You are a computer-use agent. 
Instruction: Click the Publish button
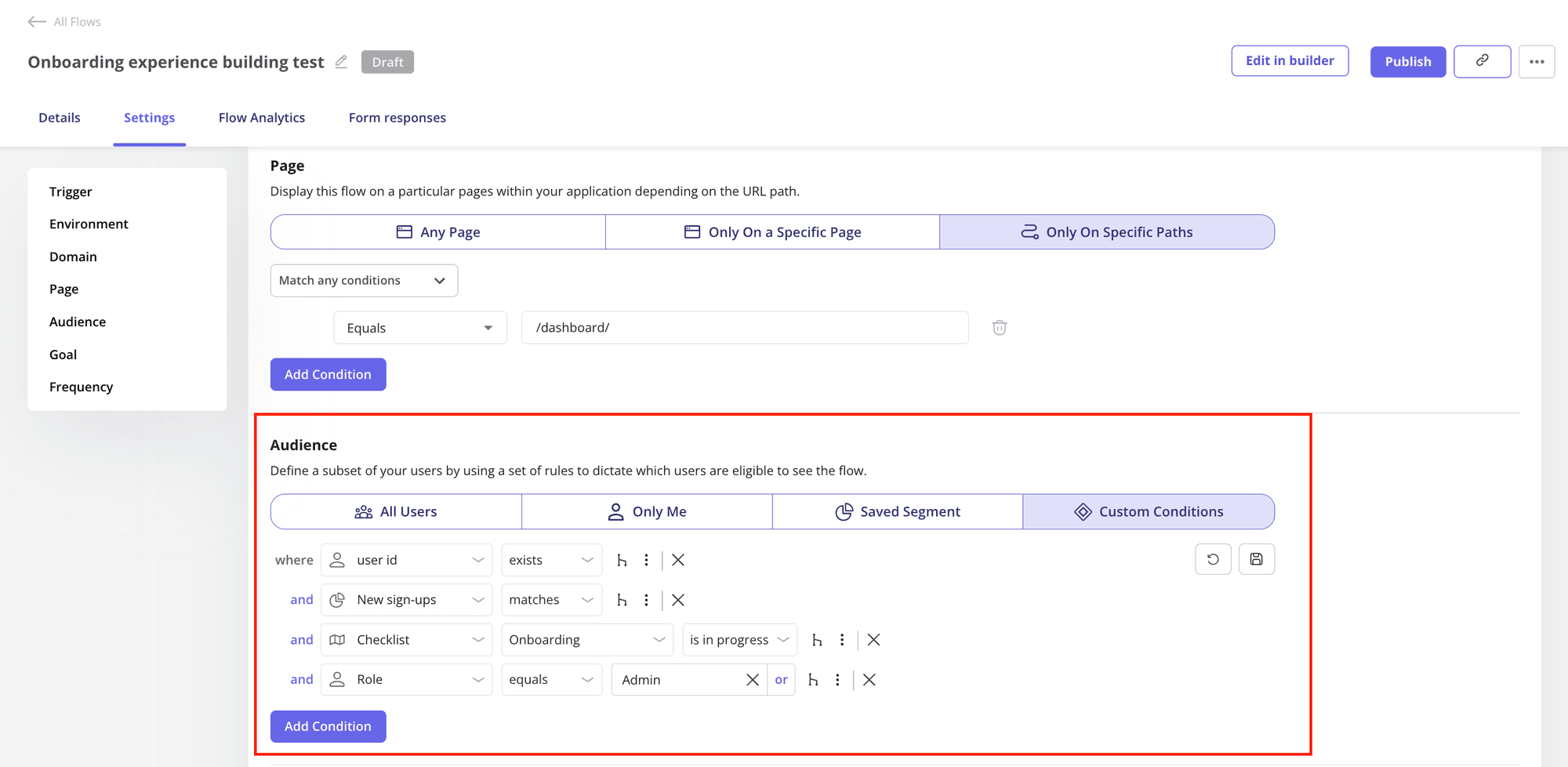(1407, 61)
